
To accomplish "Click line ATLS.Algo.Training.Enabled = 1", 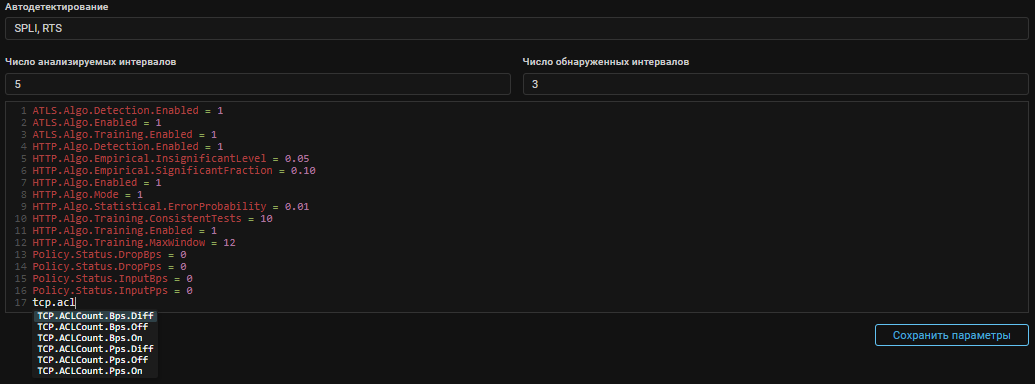I will pos(125,134).
